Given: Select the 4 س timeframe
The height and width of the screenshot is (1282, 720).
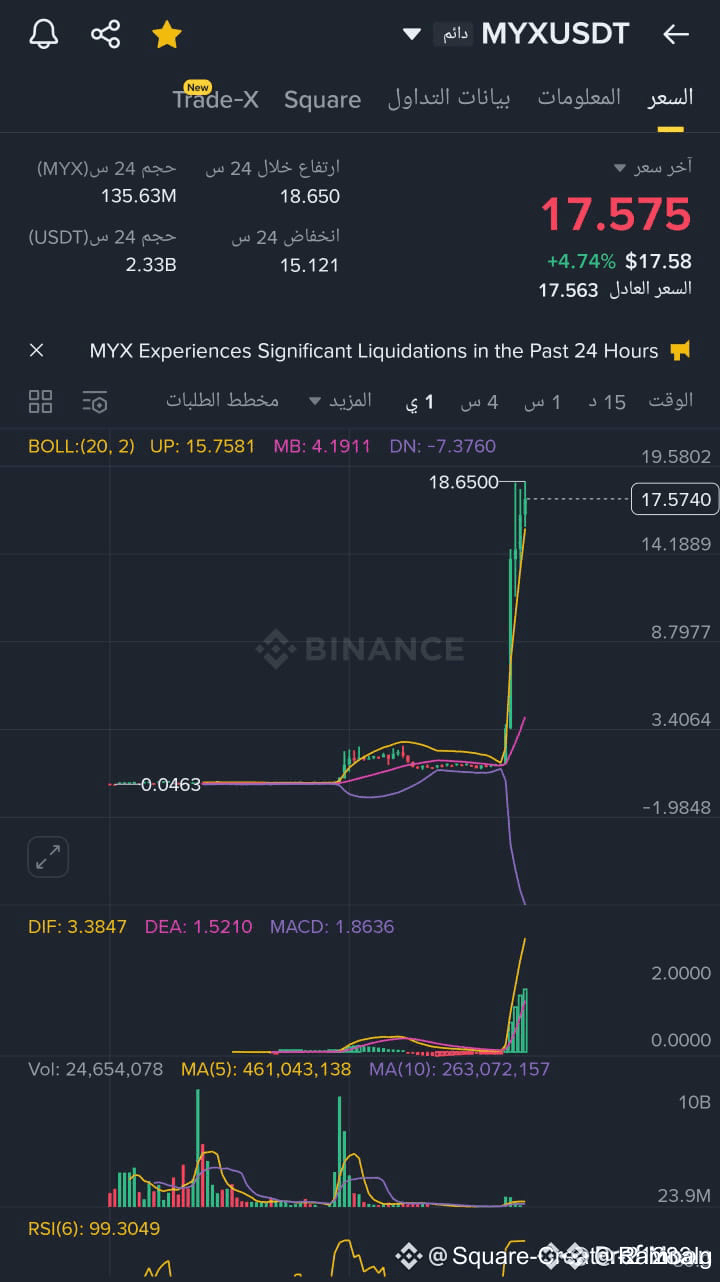Looking at the screenshot, I should 479,402.
